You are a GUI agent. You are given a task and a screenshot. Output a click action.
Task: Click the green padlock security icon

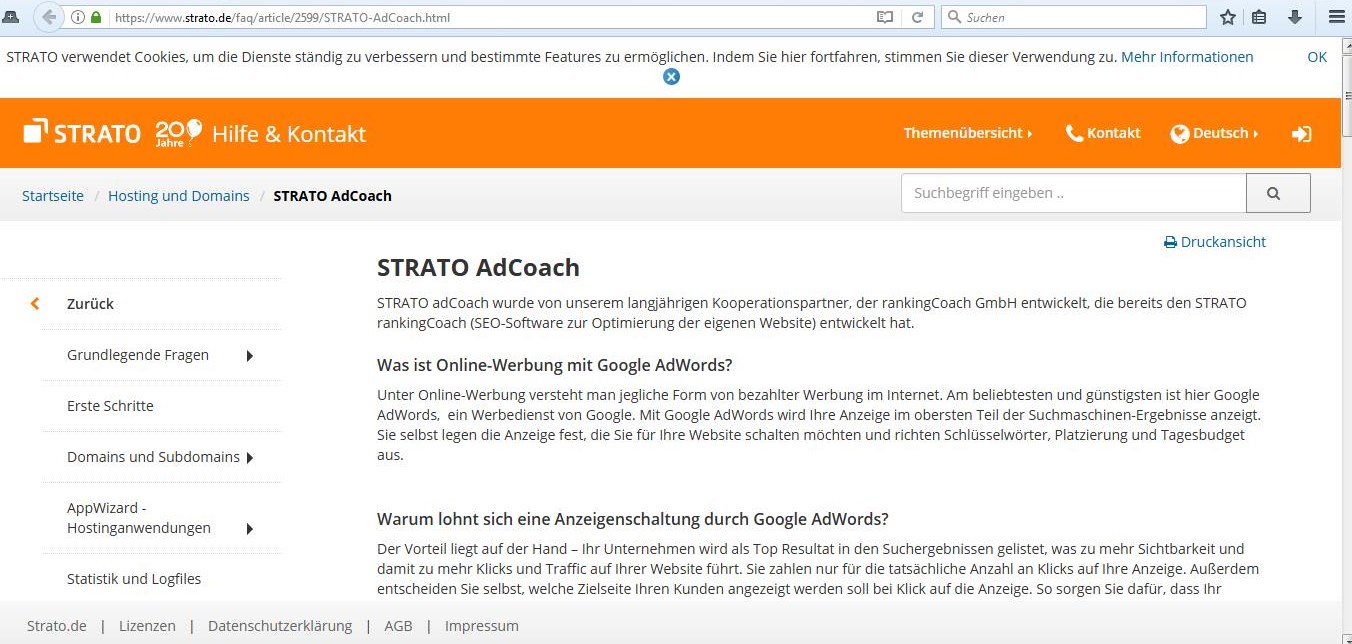[x=96, y=17]
